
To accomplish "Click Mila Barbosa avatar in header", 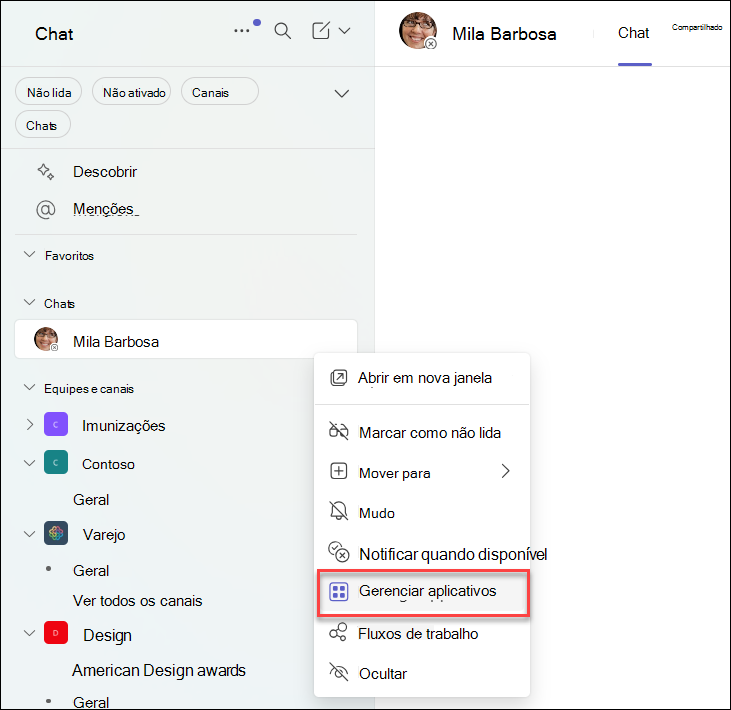I will [418, 31].
